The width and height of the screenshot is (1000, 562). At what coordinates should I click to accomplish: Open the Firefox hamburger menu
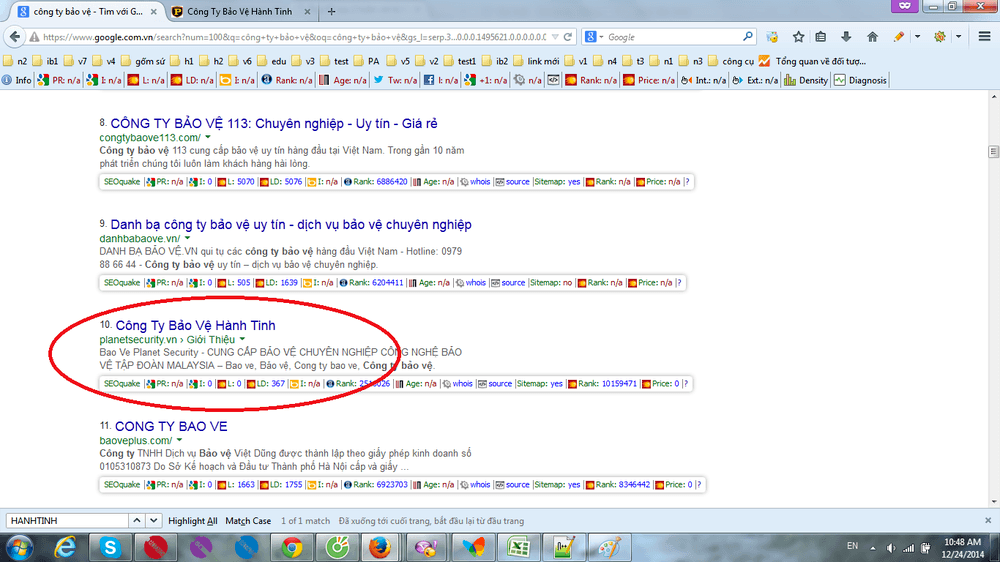(x=984, y=37)
